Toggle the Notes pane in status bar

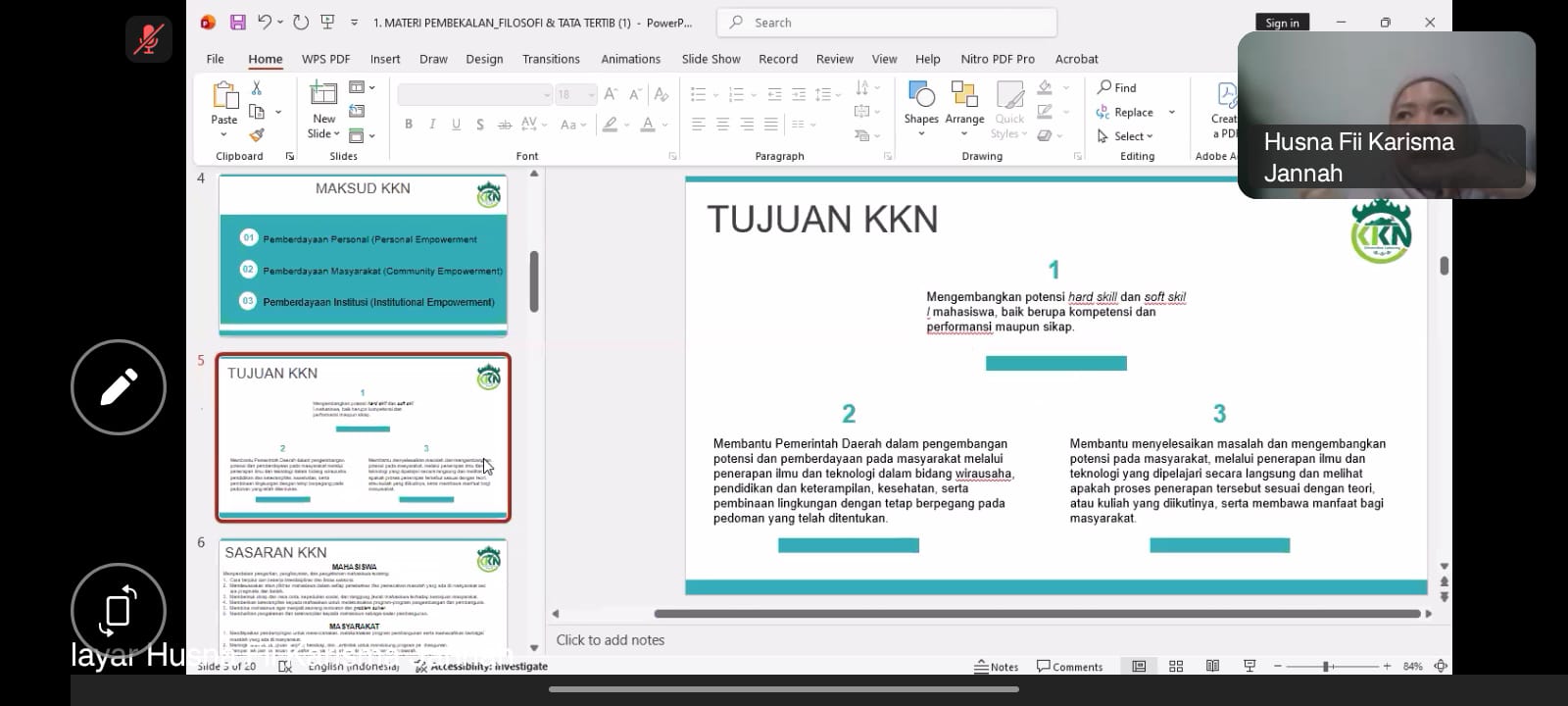pyautogui.click(x=997, y=667)
